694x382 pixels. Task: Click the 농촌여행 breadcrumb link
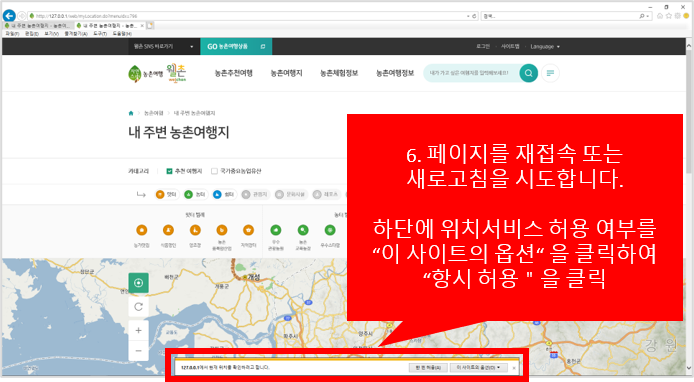154,113
